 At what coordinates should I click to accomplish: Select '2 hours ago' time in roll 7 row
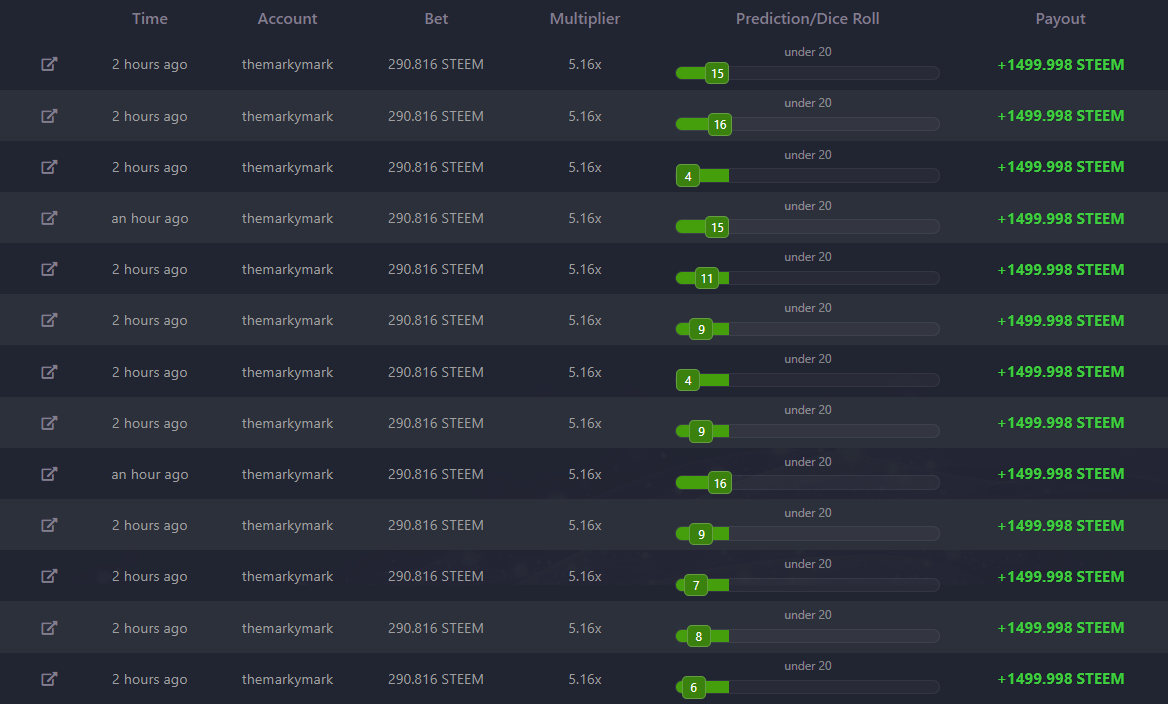tap(150, 577)
